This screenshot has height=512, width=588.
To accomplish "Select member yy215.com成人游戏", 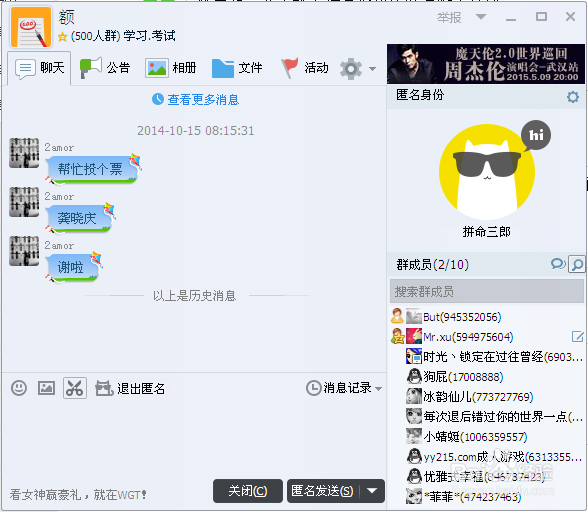I will click(x=487, y=457).
